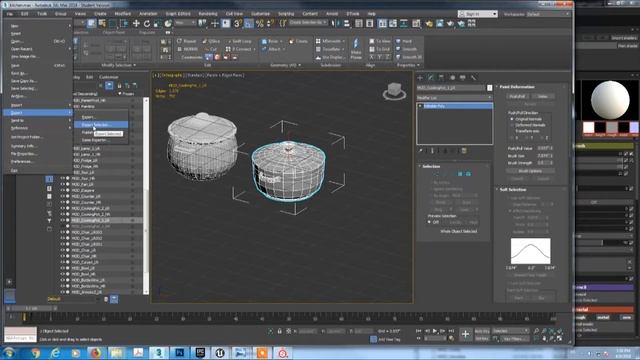Click the Brush Options button
640x360 pixels.
point(530,171)
